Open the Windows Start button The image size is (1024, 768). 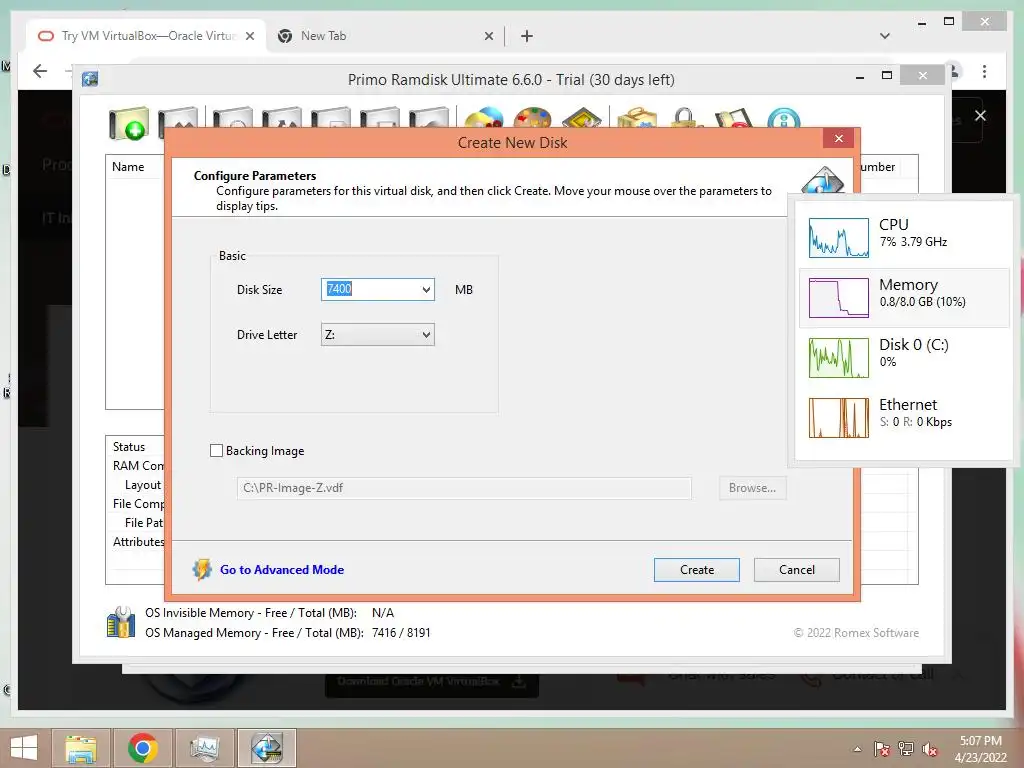[24, 748]
